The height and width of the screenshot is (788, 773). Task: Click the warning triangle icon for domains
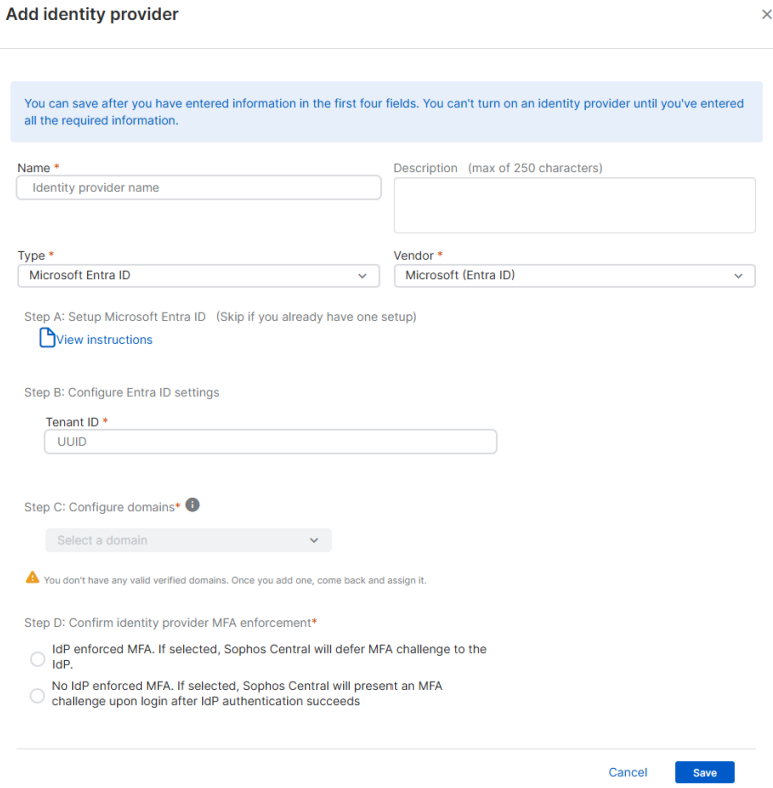(32, 578)
